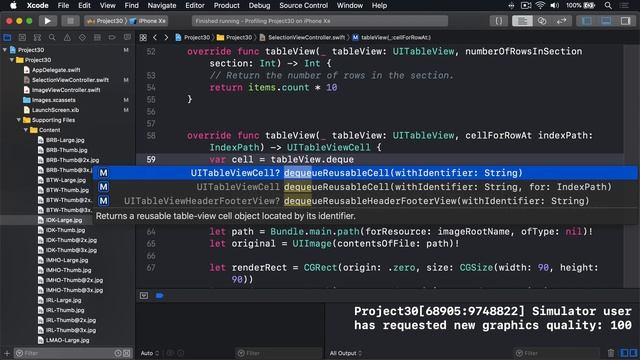Open the Breakpoint navigator icon
640x360 pixels.
112,38
